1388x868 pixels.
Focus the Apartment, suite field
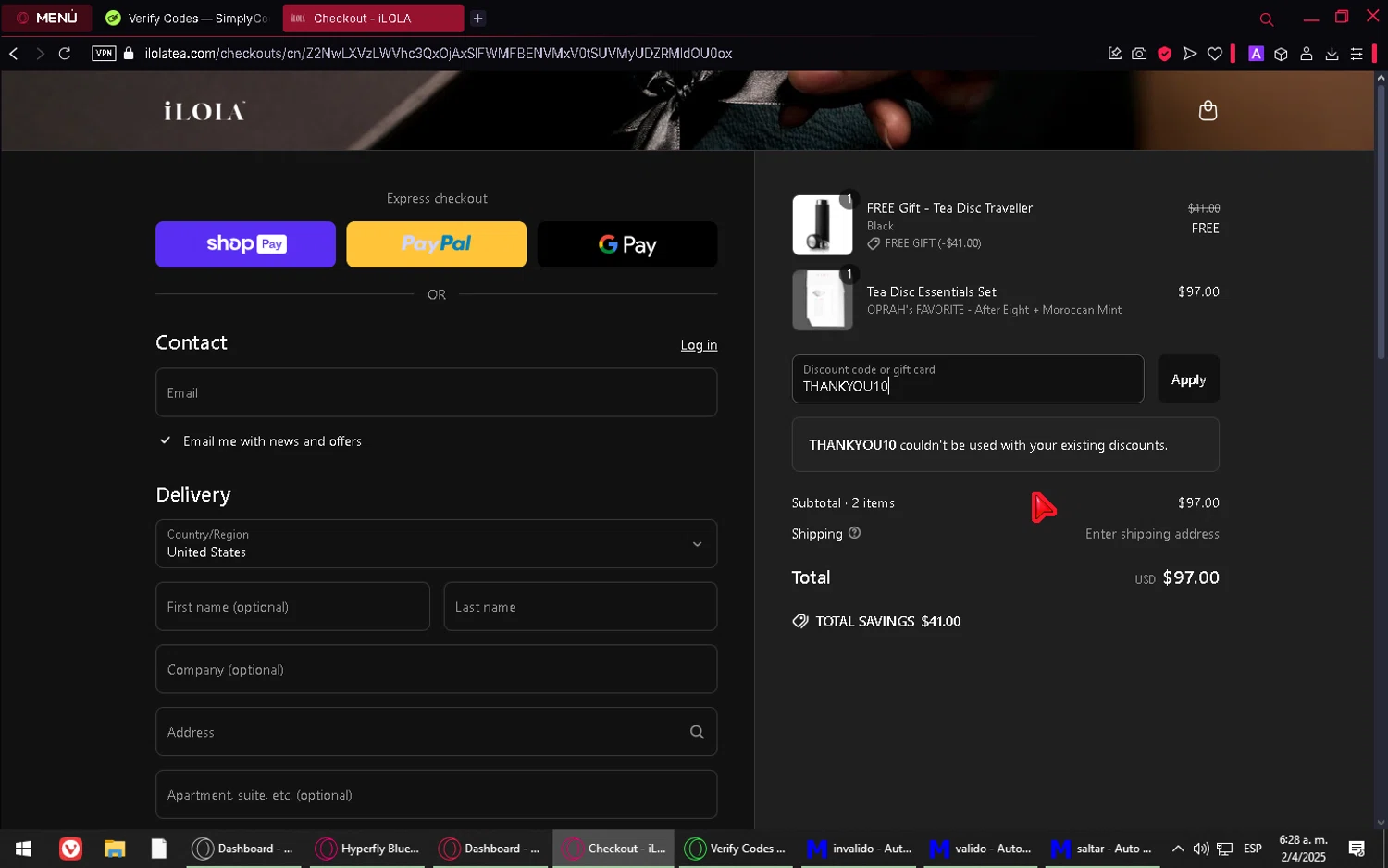click(x=436, y=795)
